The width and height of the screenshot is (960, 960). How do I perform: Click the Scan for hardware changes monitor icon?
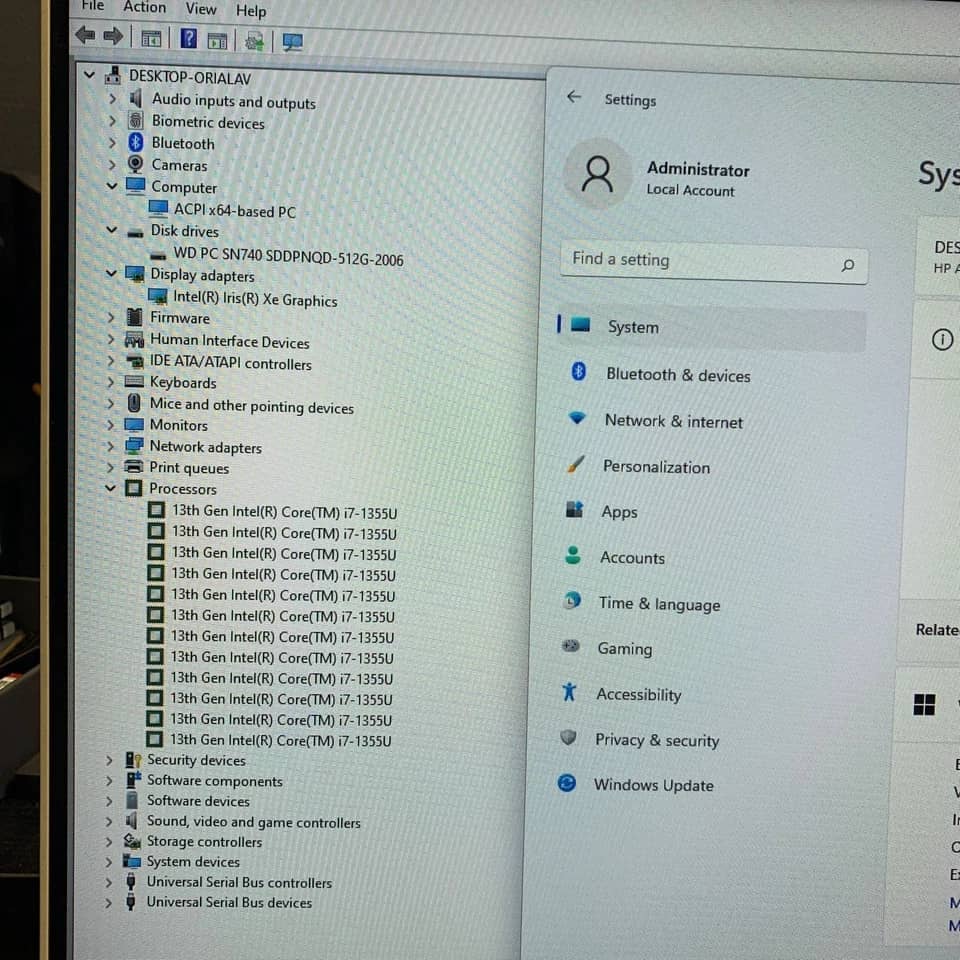(292, 42)
